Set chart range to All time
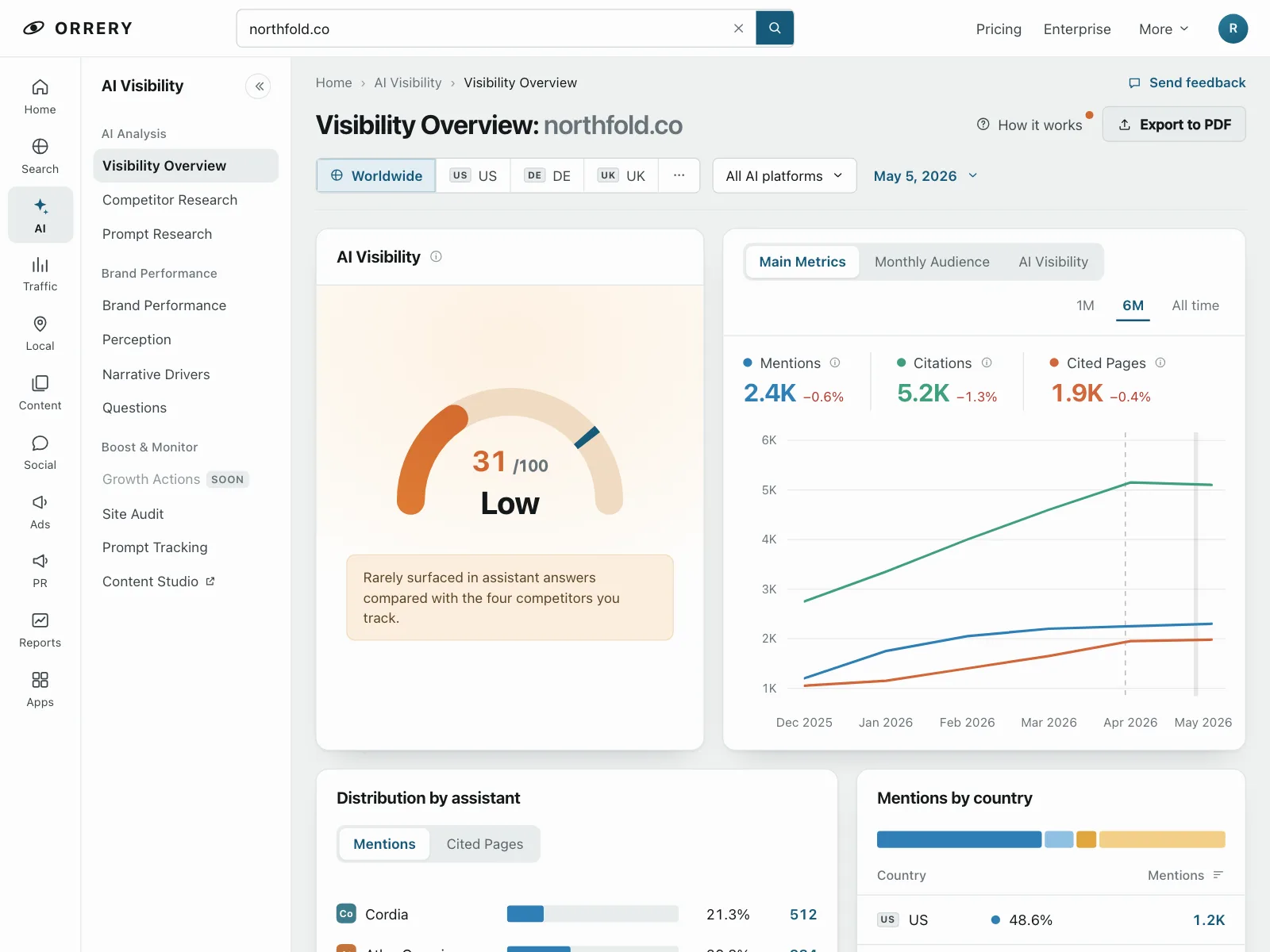 tap(1195, 305)
